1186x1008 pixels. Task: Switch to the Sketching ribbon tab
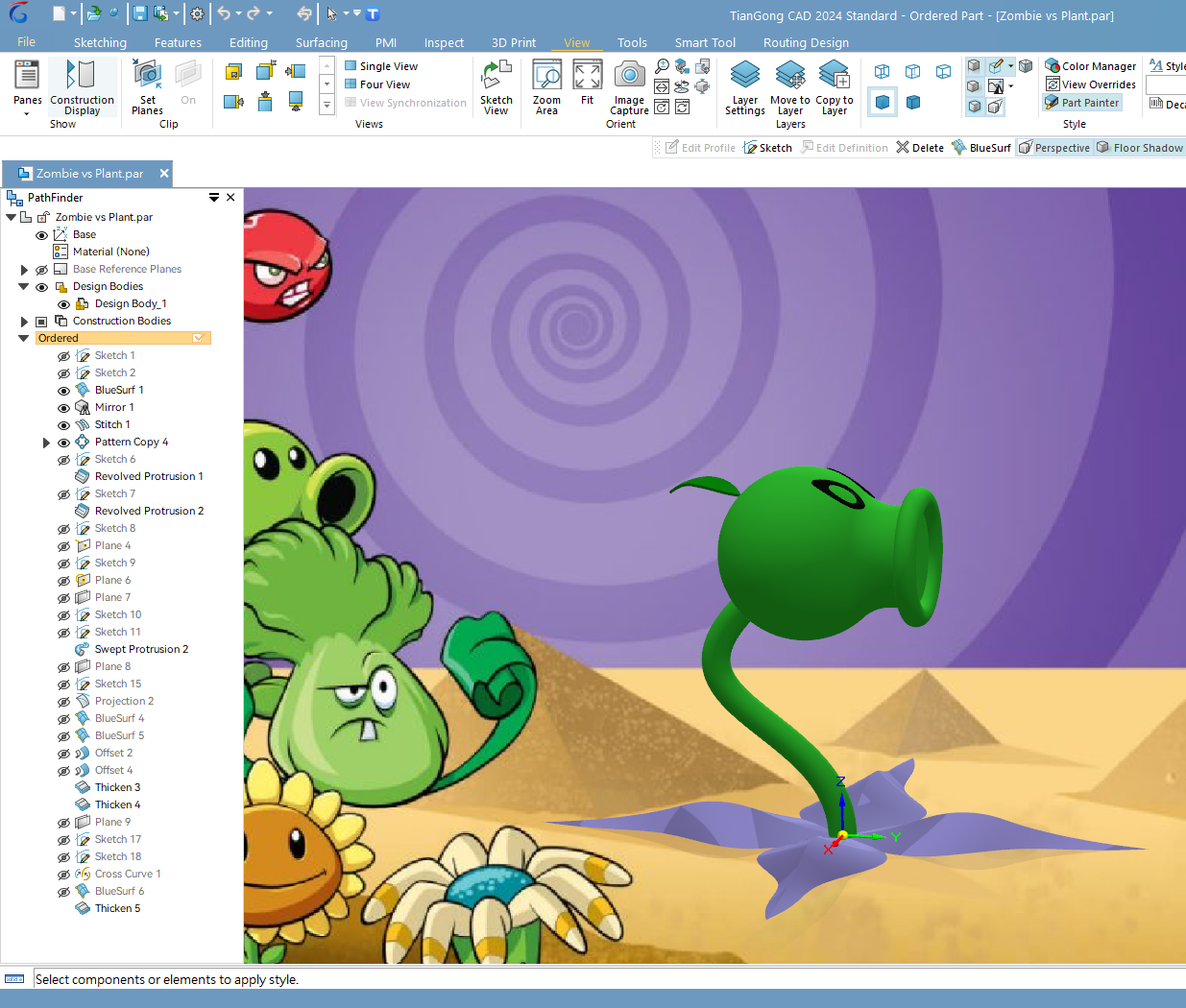coord(100,42)
